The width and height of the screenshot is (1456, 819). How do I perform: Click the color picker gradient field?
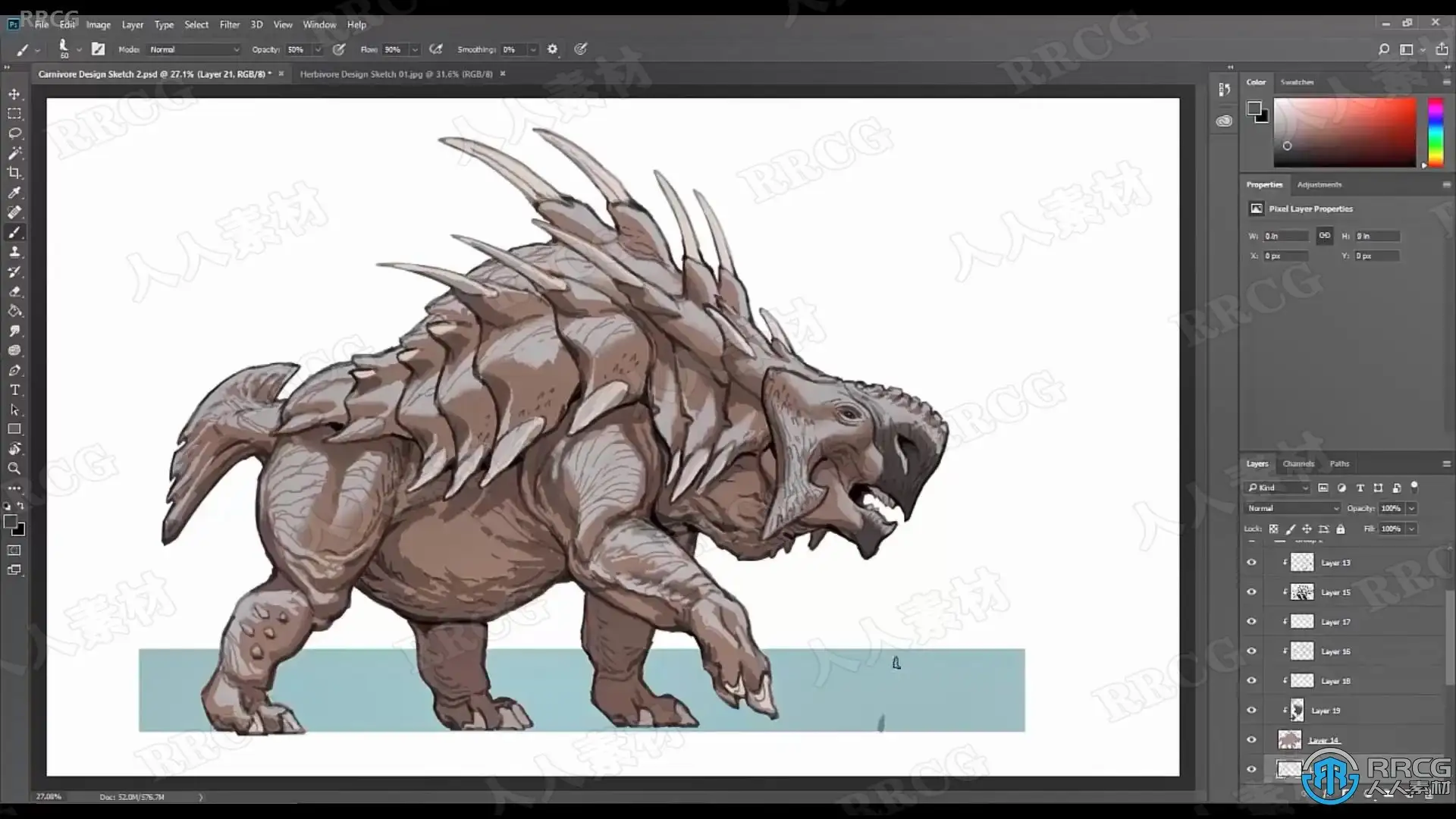(1344, 132)
